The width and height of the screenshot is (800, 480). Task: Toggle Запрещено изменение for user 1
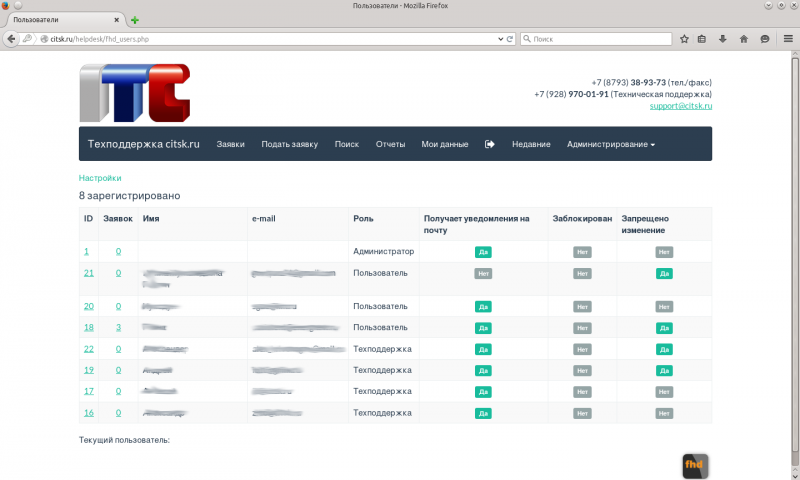pyautogui.click(x=664, y=252)
